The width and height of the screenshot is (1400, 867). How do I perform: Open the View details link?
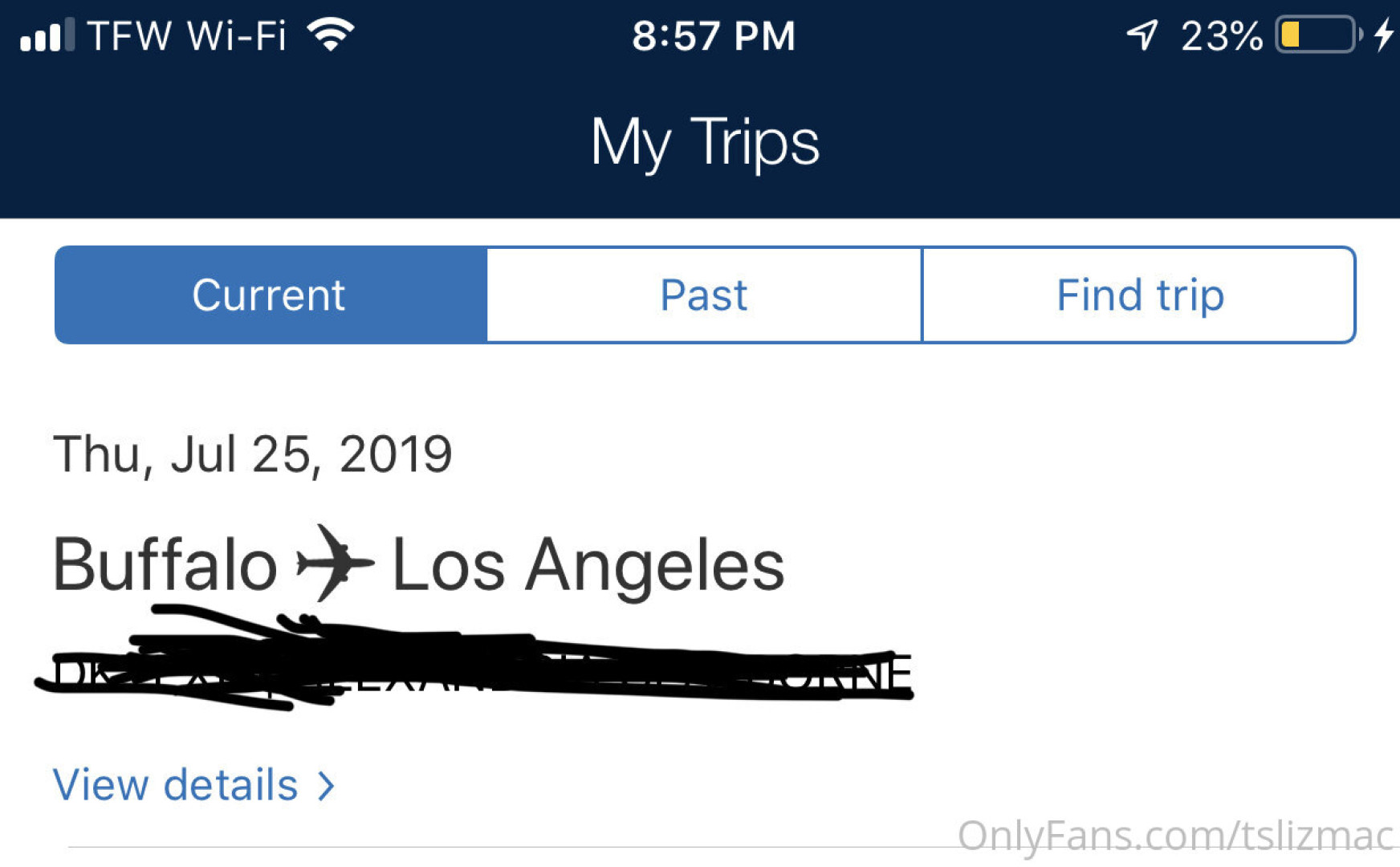176,784
